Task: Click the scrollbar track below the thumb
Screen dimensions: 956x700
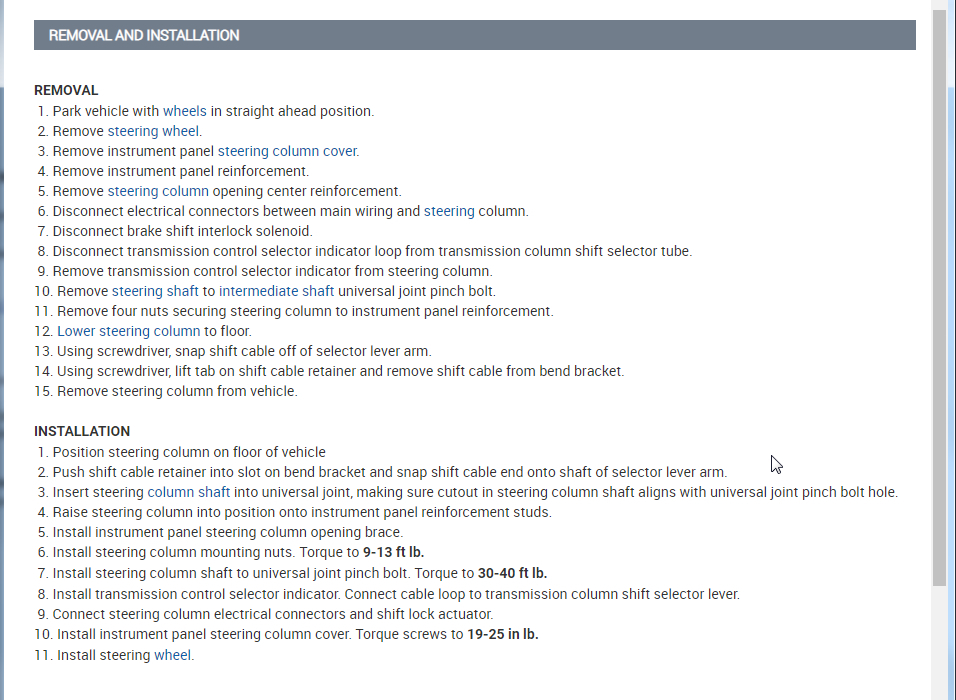Action: click(939, 640)
